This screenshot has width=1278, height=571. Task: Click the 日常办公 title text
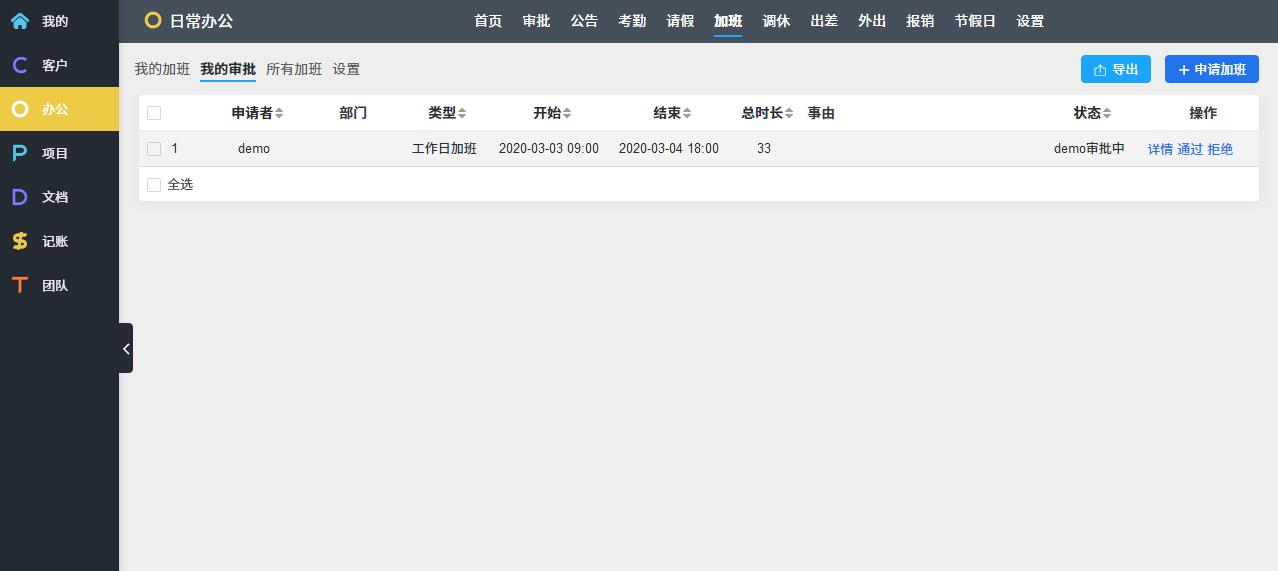click(202, 21)
